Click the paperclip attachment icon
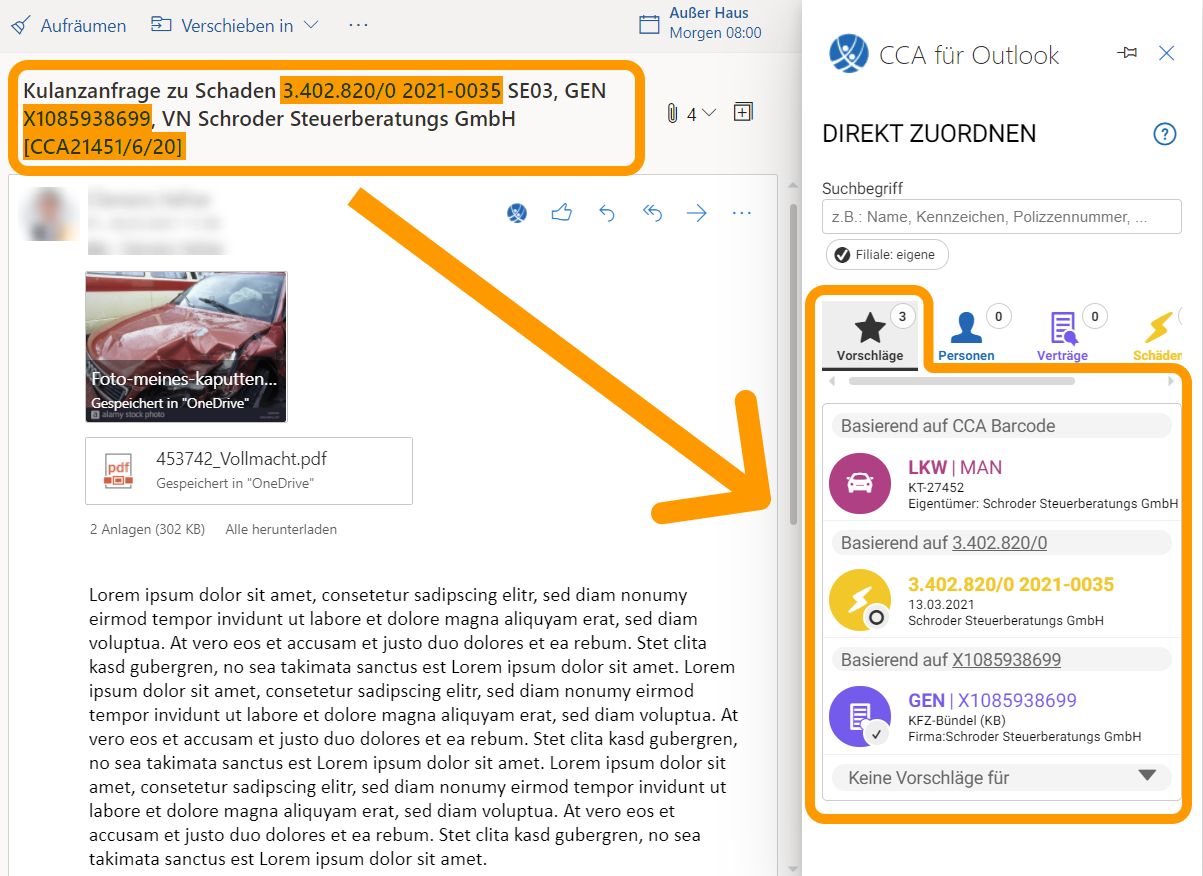This screenshot has height=876, width=1203. coord(672,114)
